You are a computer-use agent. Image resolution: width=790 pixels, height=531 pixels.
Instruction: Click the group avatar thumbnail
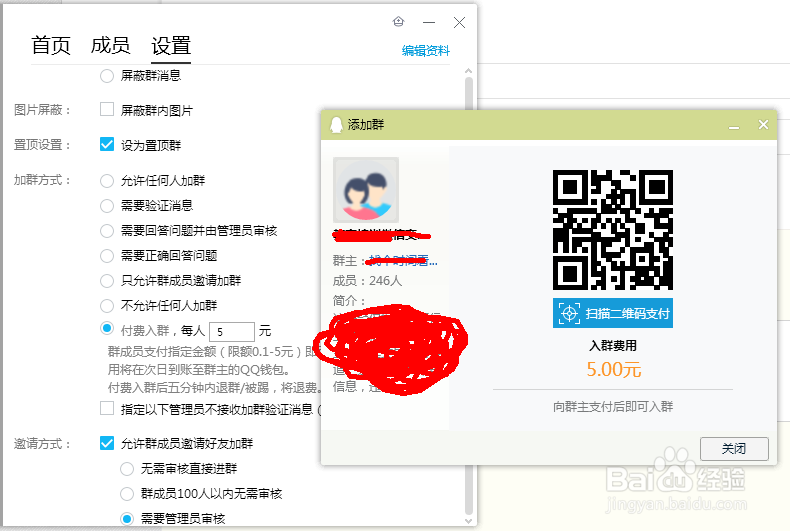366,190
